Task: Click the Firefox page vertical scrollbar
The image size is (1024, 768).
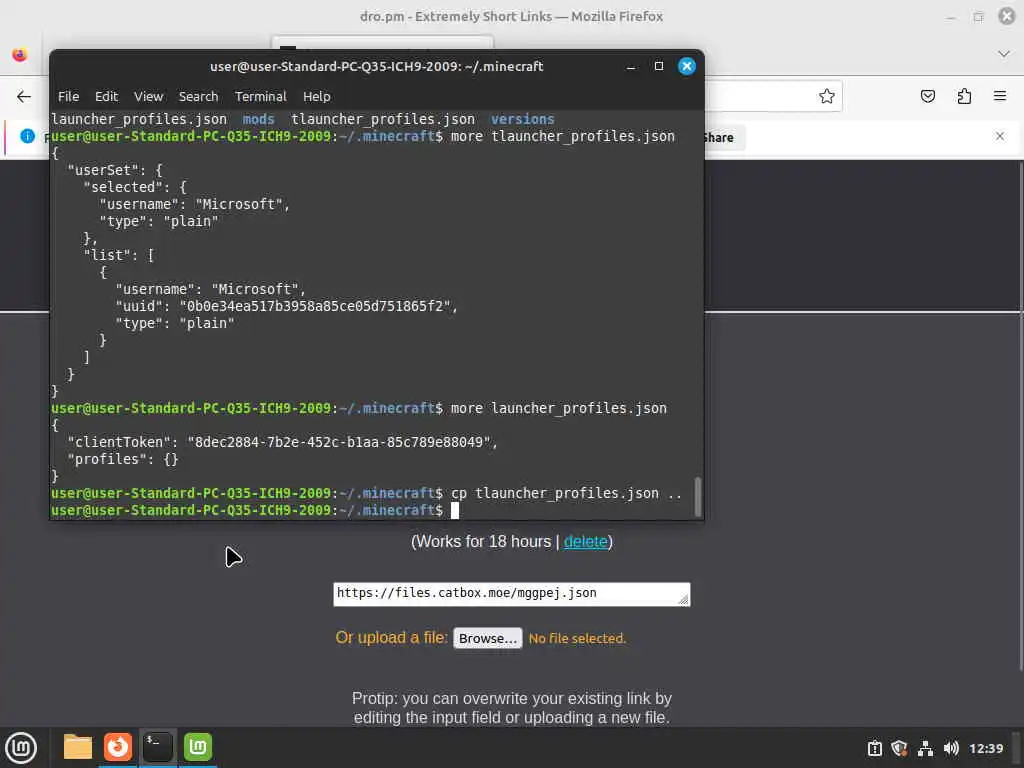Action: (x=1020, y=415)
